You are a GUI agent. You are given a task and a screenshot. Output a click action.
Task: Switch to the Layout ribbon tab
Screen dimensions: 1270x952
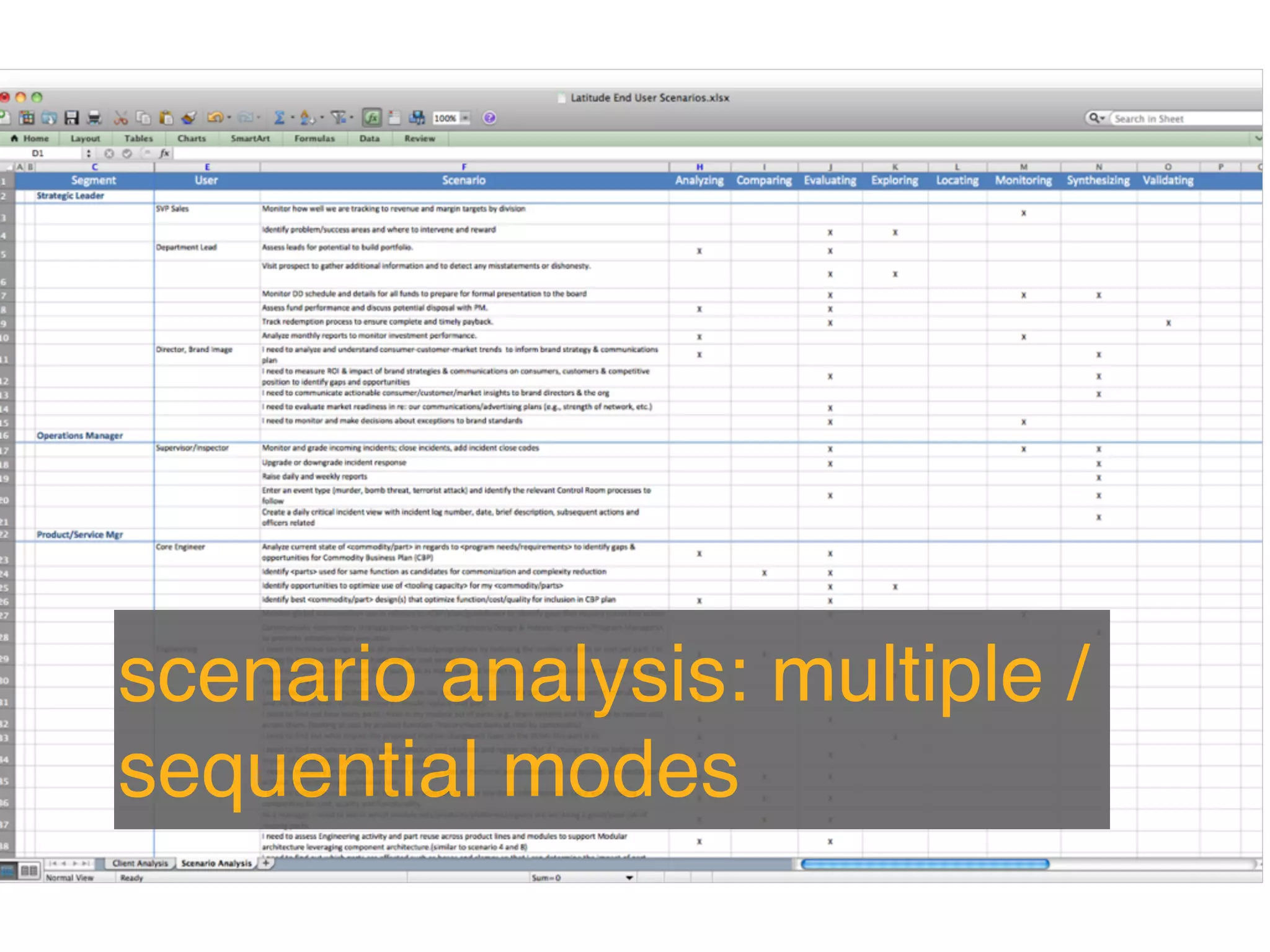tap(85, 138)
